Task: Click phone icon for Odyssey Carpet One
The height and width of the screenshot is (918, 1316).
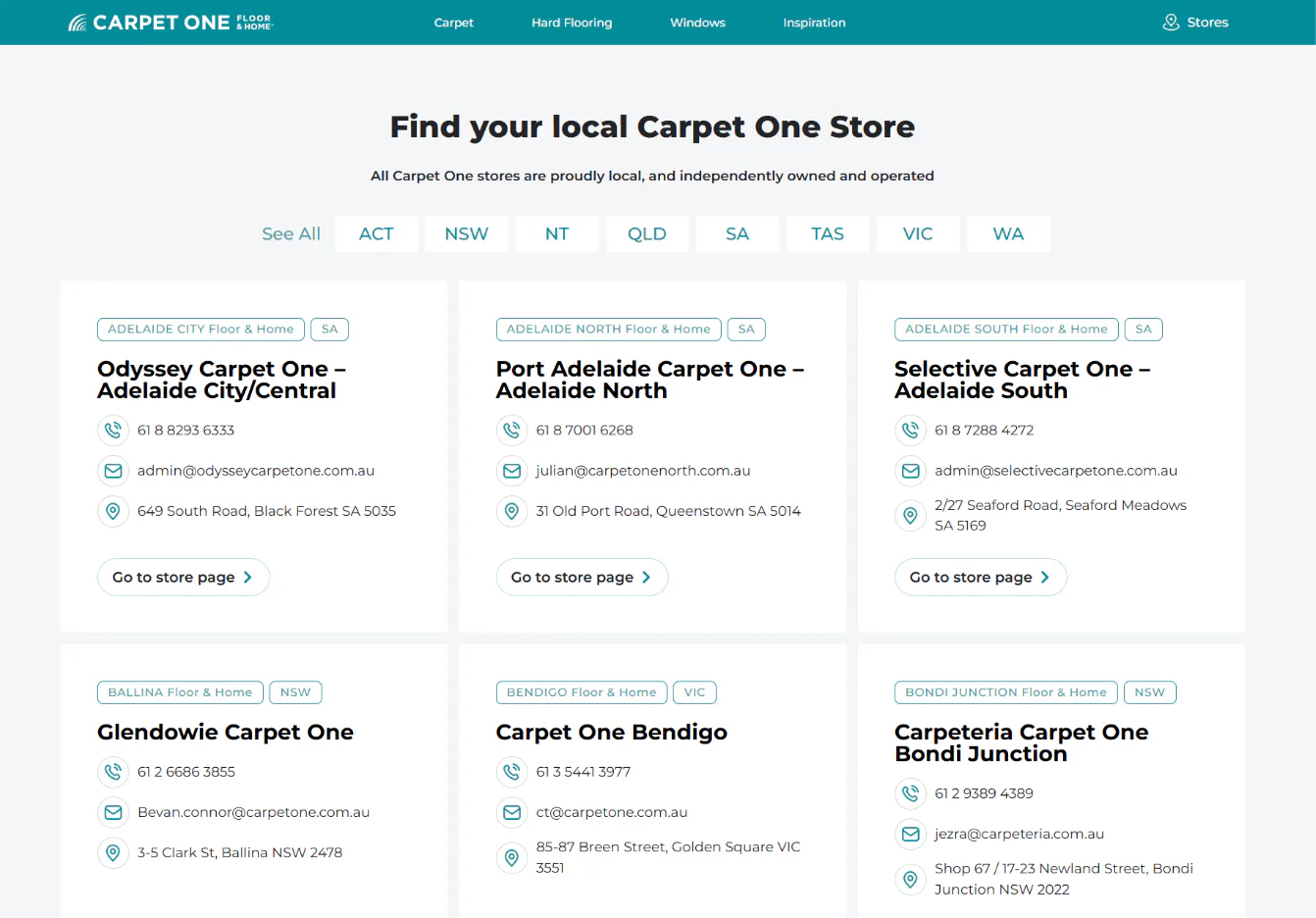Action: [113, 430]
